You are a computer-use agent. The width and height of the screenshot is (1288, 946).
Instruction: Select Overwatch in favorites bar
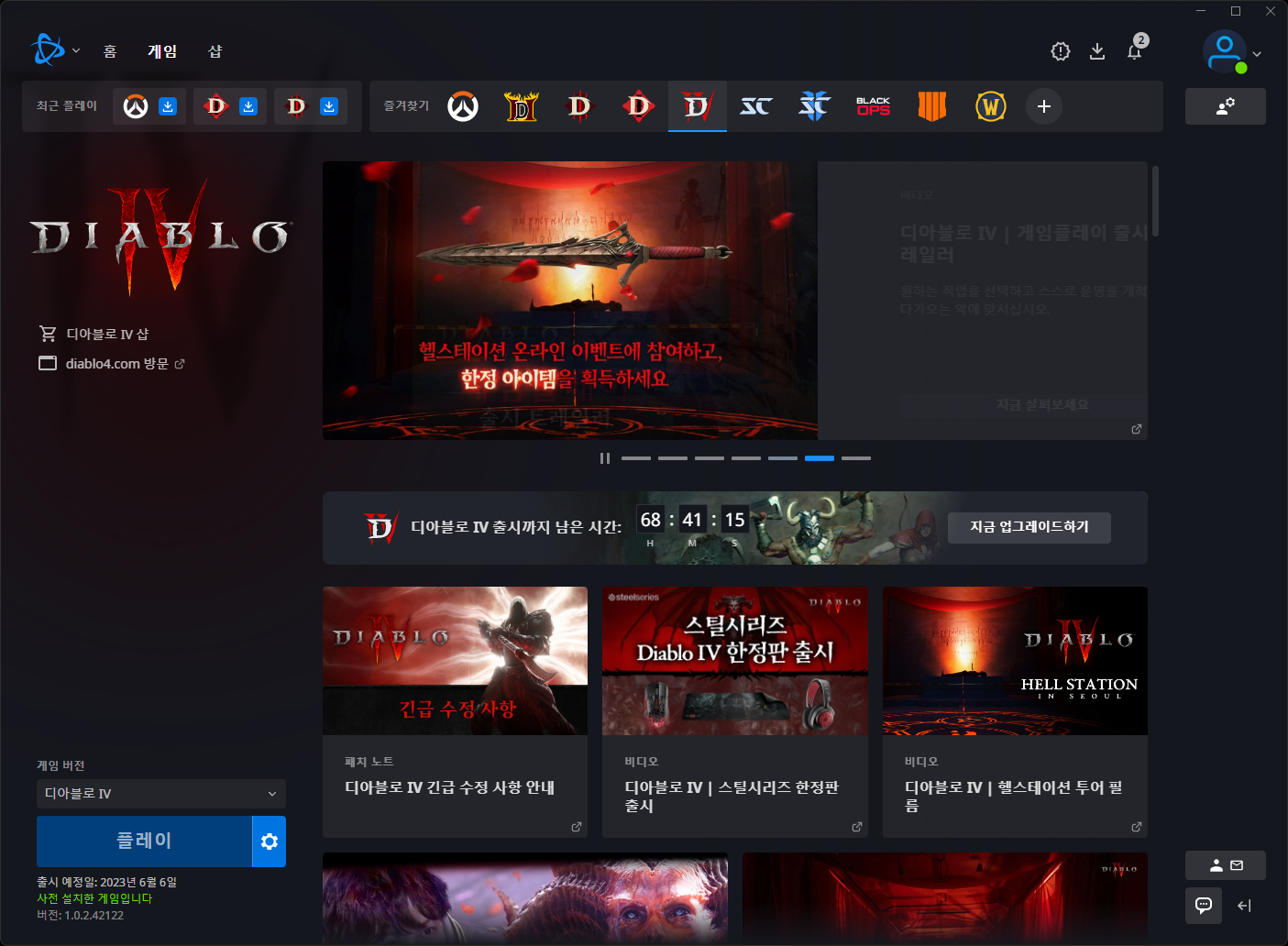(463, 106)
